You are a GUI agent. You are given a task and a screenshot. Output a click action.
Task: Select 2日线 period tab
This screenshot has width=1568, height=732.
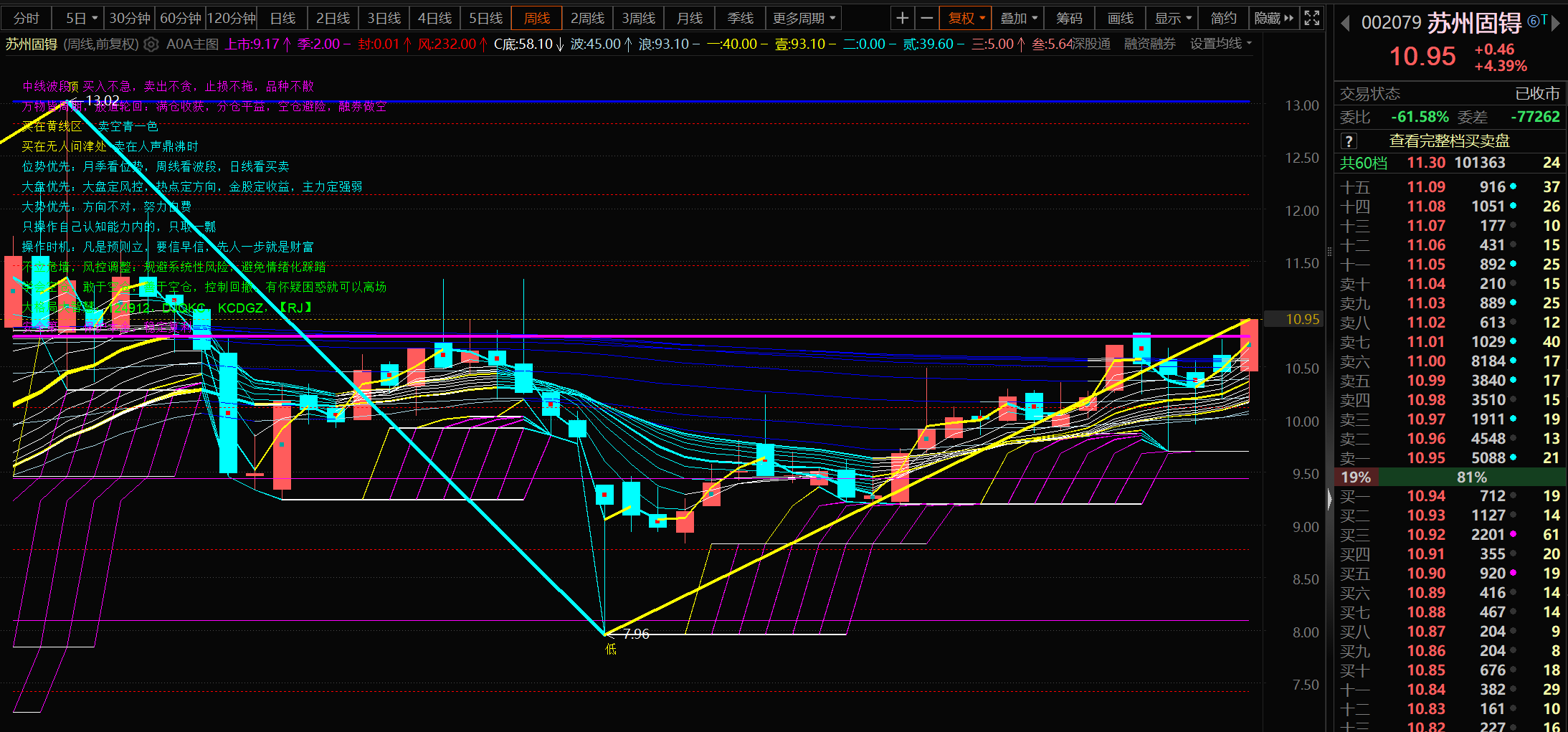pos(333,18)
